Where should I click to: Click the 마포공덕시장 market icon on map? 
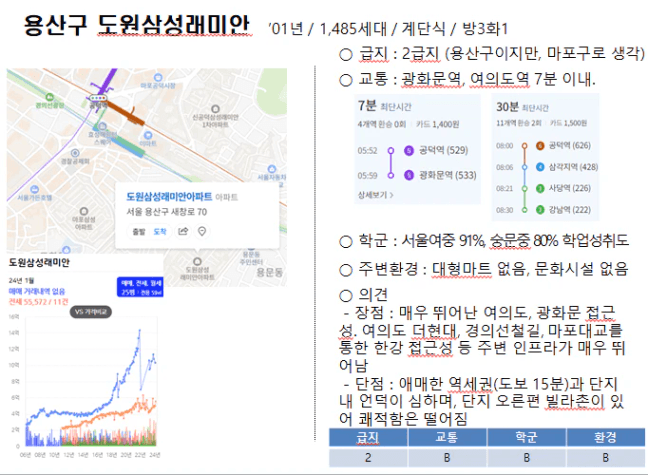coord(158,77)
